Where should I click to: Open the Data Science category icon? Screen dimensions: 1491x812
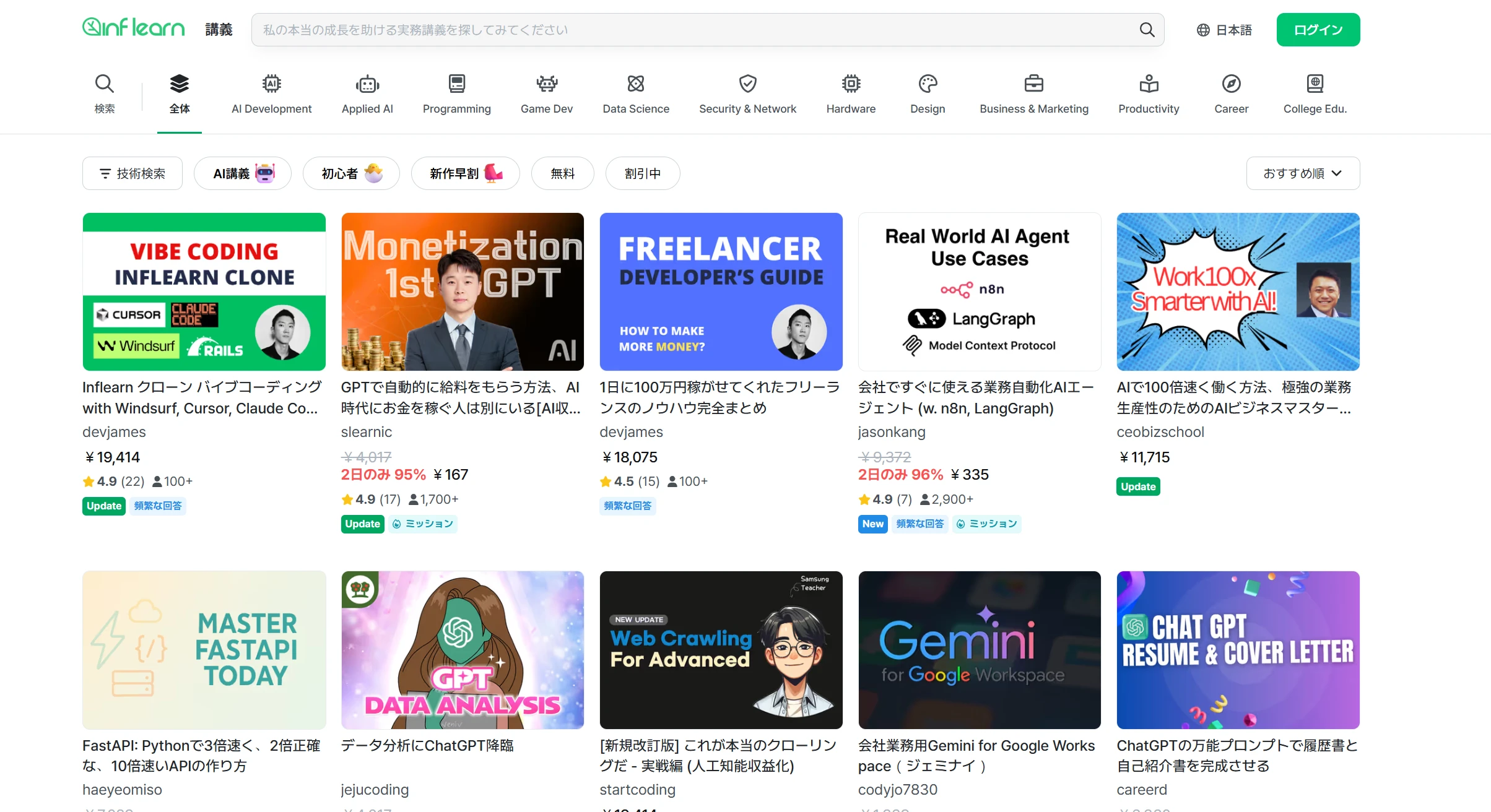(636, 84)
